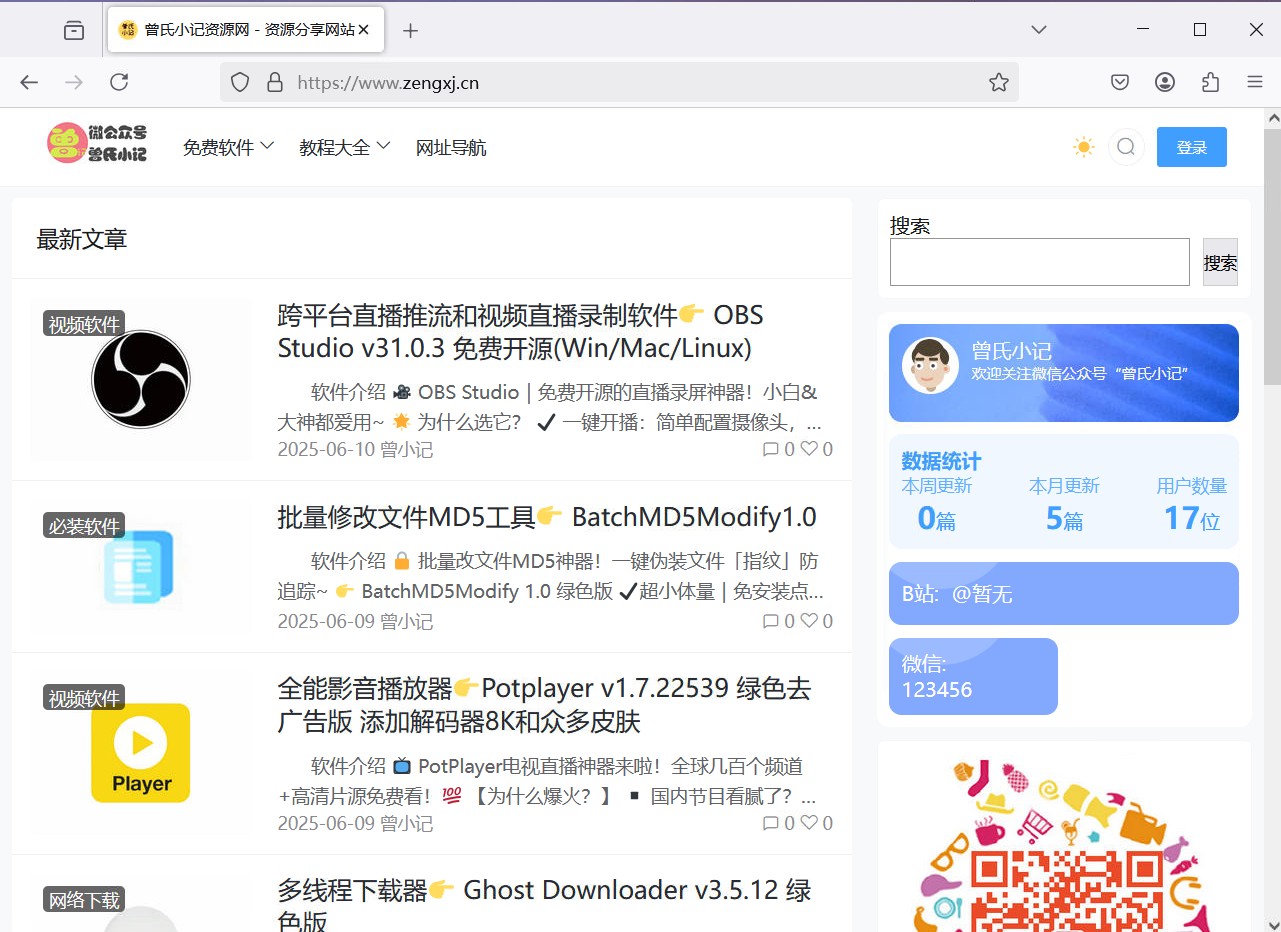
Task: Click the heart icon on the OBS Studio article
Action: coord(809,449)
